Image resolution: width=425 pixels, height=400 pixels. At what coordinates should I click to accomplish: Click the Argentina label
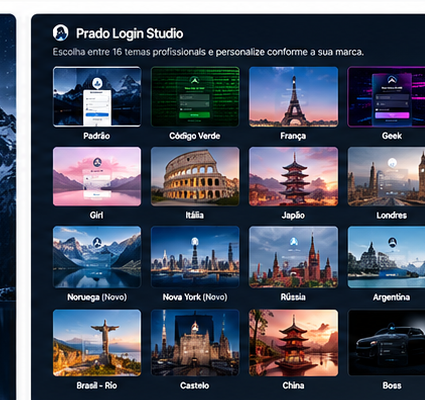click(x=391, y=297)
